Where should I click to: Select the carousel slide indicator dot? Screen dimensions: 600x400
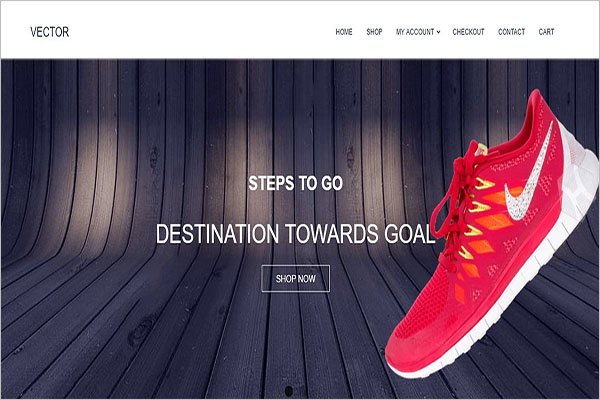[289, 391]
